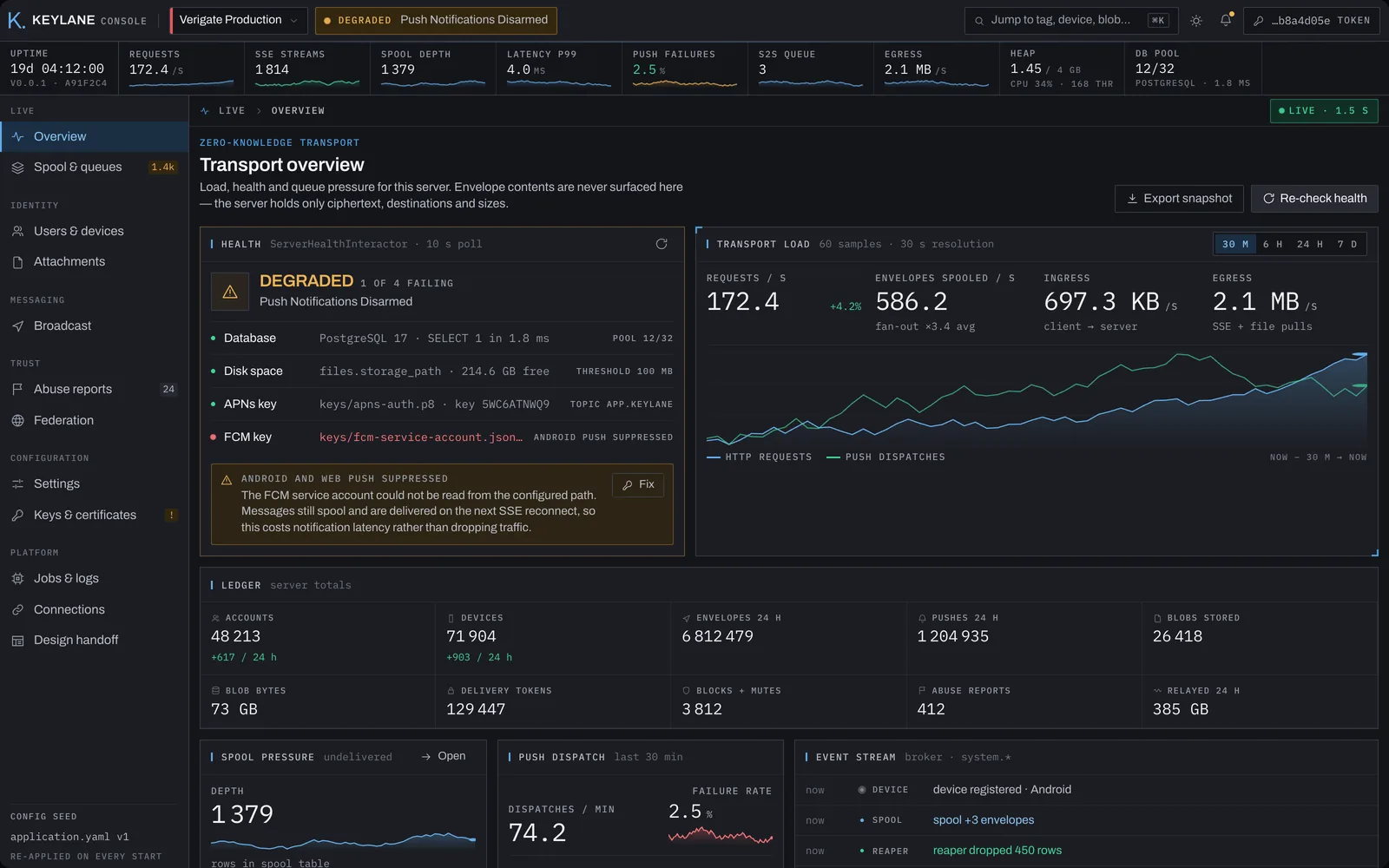The width and height of the screenshot is (1389, 868).
Task: Open Spool & queues in the sidebar
Action: 95,167
